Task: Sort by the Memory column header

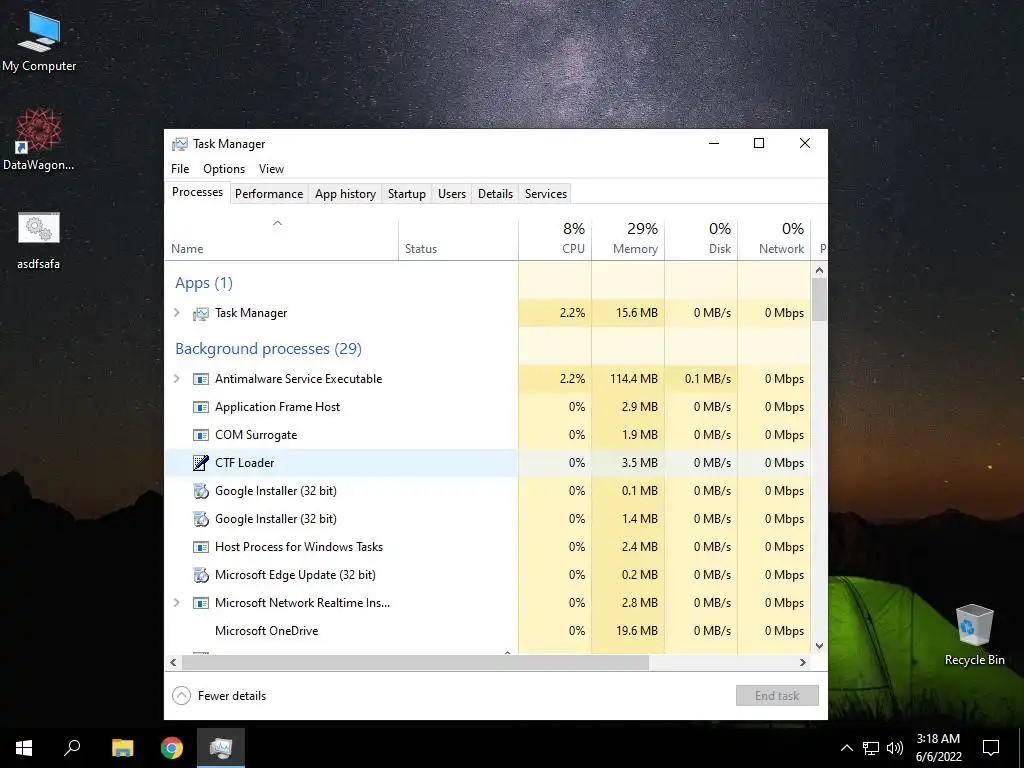Action: (628, 238)
